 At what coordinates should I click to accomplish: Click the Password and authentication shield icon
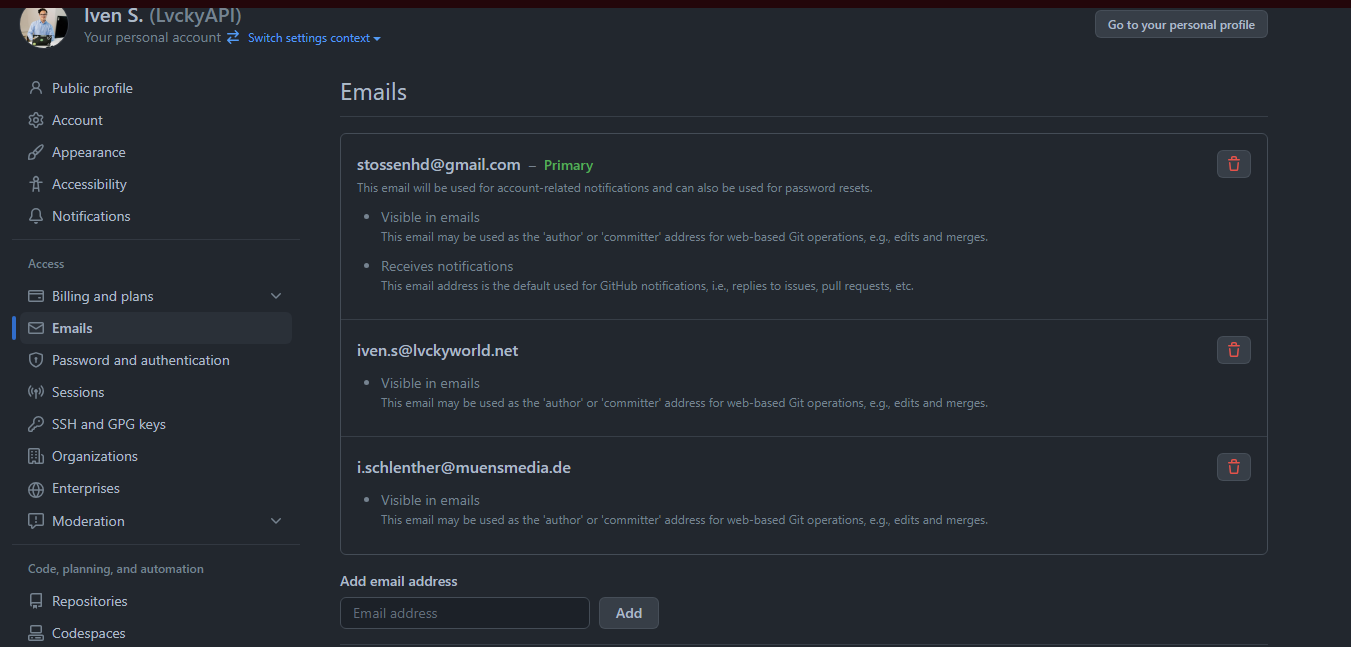coord(36,360)
